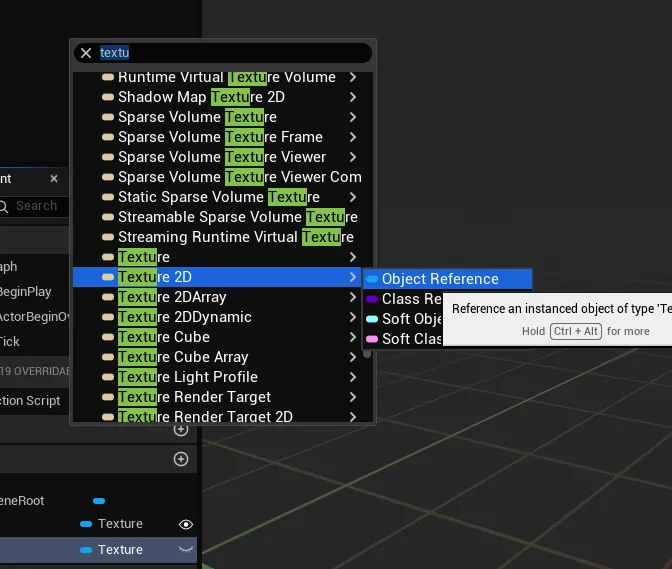The height and width of the screenshot is (569, 672).
Task: Click the purple Class Reference pill icon
Action: coord(372,299)
